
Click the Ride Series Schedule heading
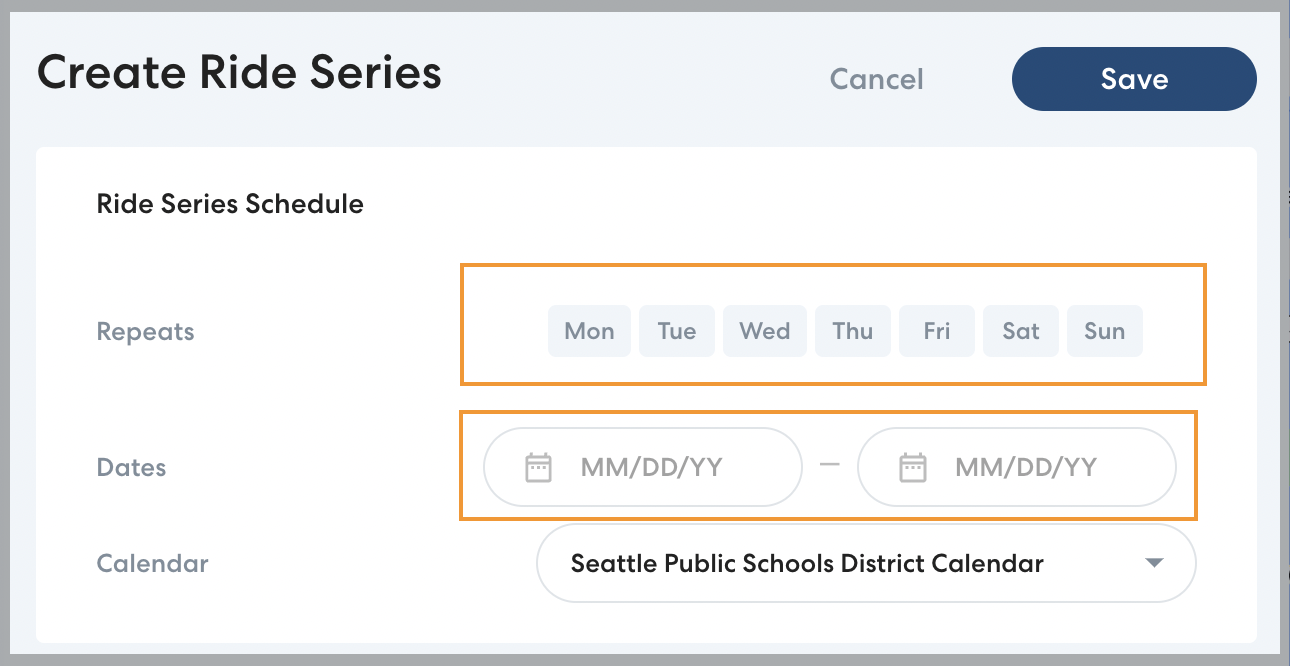230,204
